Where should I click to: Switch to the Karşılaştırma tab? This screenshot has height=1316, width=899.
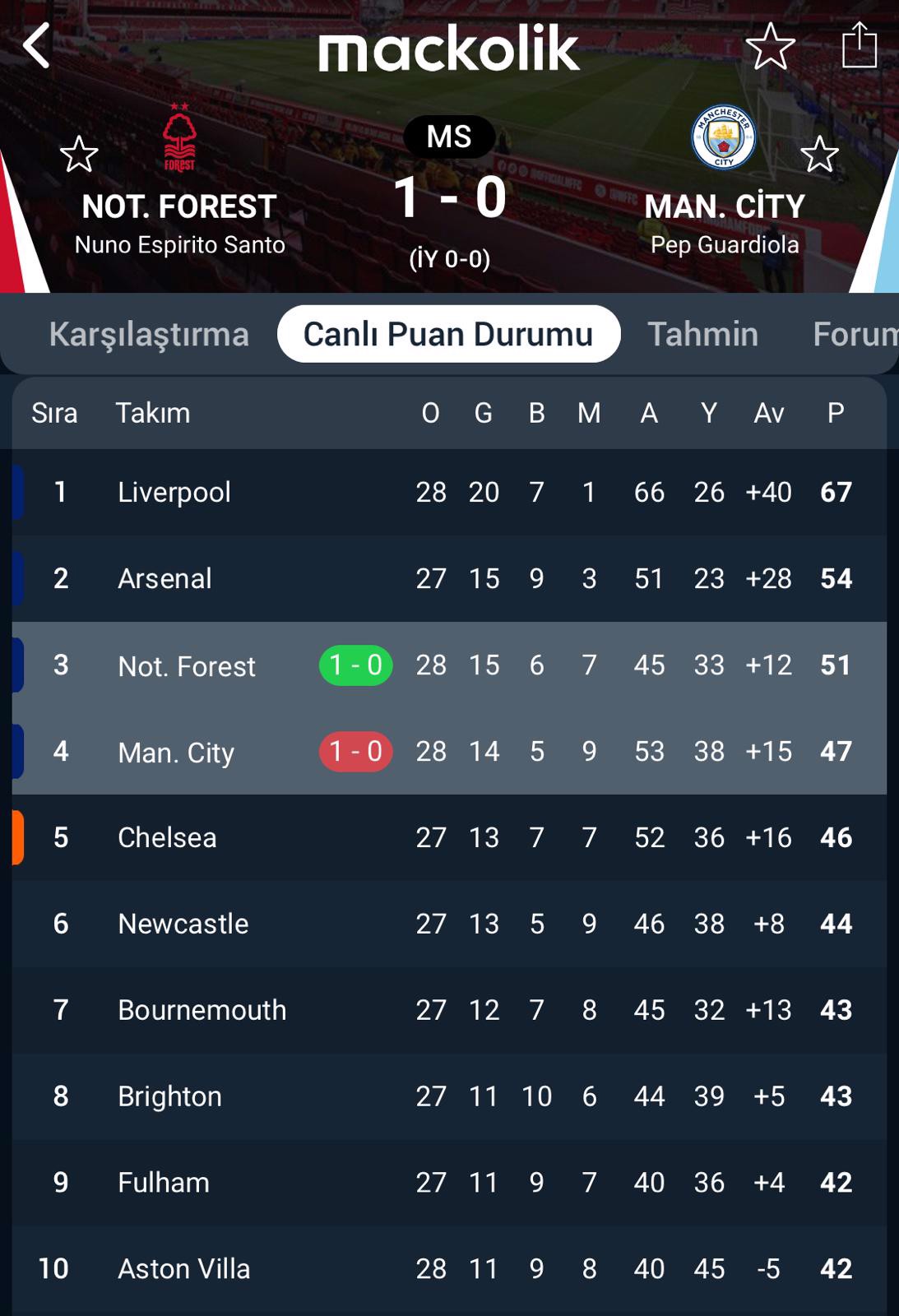(149, 334)
